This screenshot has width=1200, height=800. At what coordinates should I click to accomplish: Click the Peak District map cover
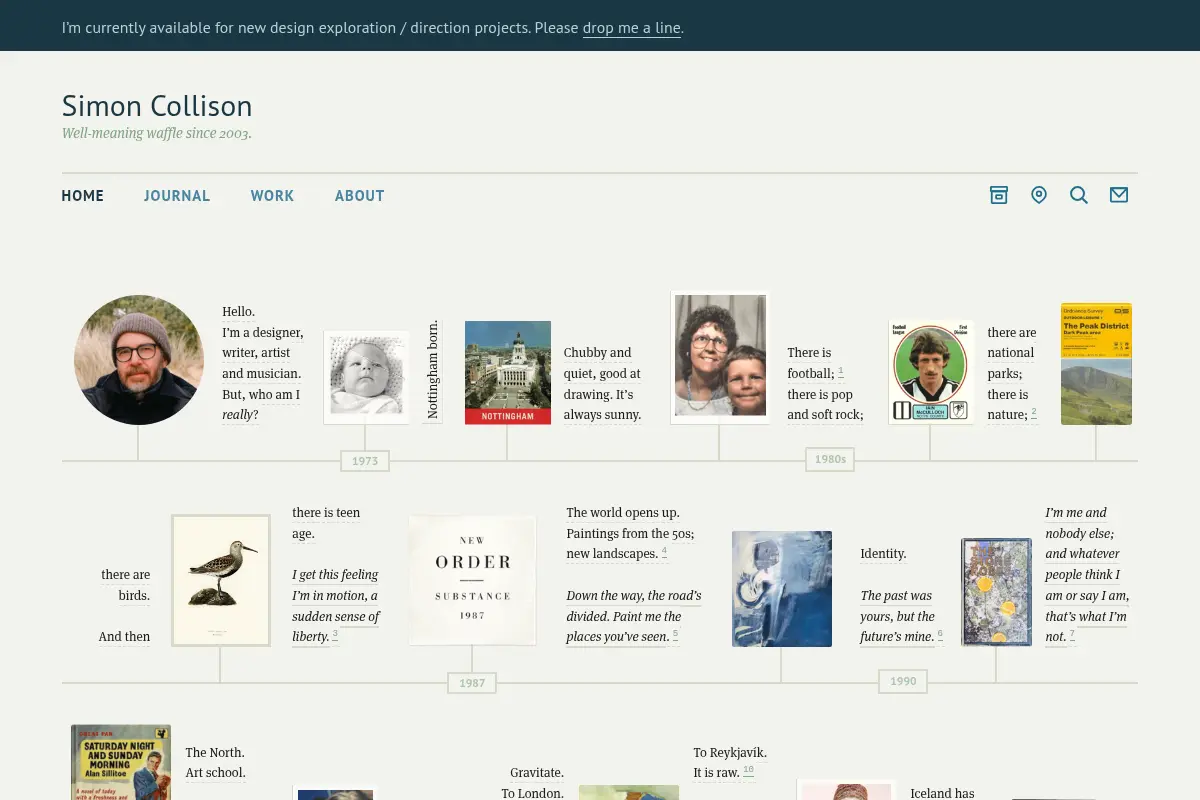(x=1096, y=364)
